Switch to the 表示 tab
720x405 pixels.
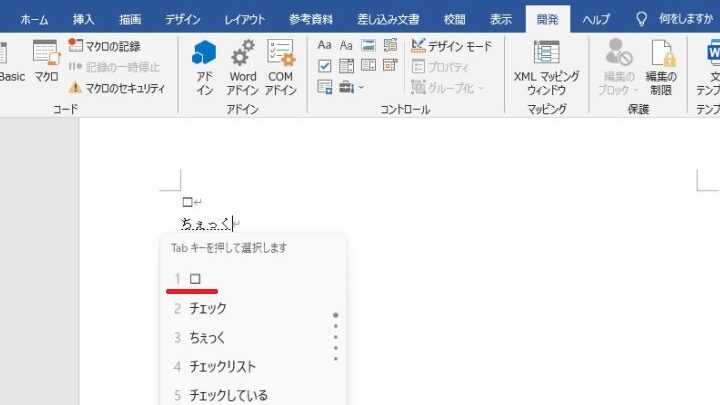(501, 19)
